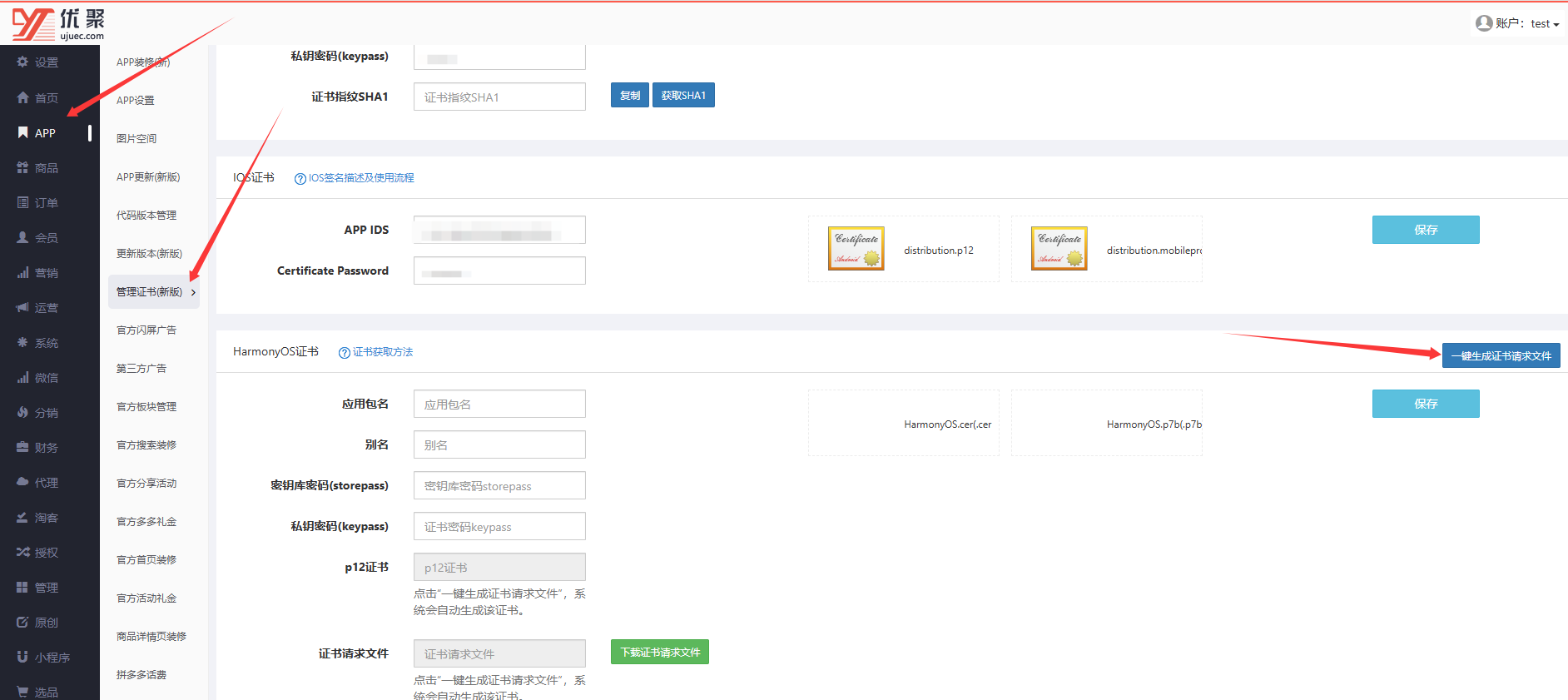The height and width of the screenshot is (700, 1568).
Task: Click the chart icon next to 微信
Action: click(22, 377)
